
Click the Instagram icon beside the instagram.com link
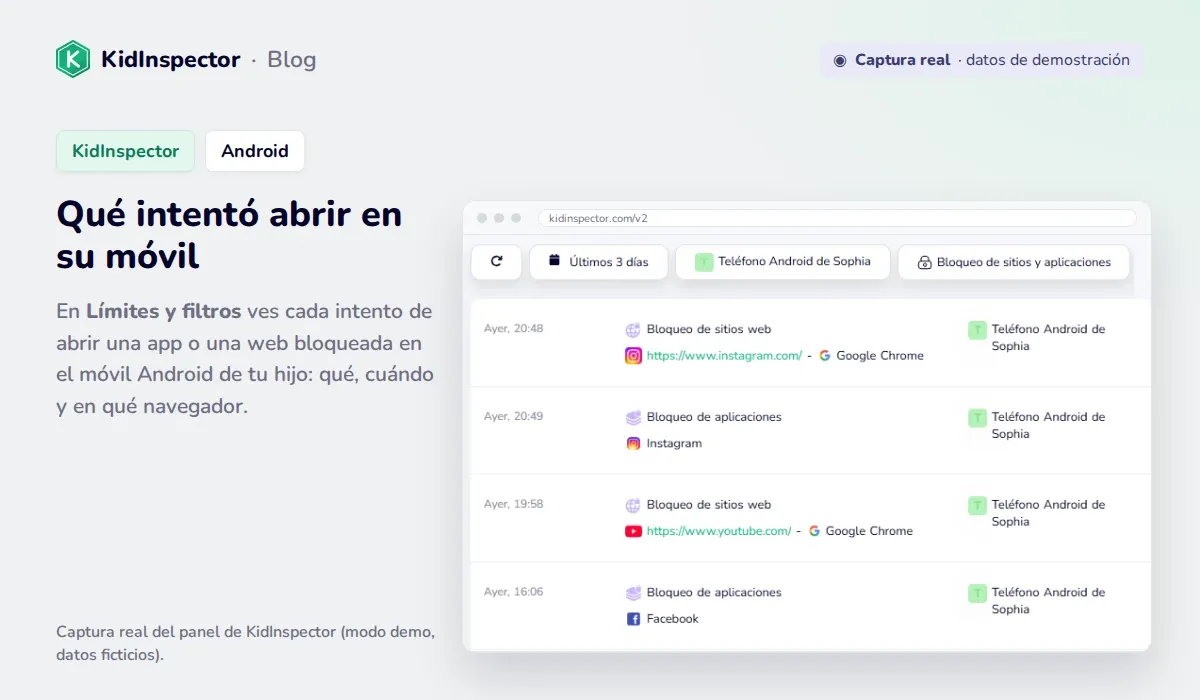click(x=633, y=355)
